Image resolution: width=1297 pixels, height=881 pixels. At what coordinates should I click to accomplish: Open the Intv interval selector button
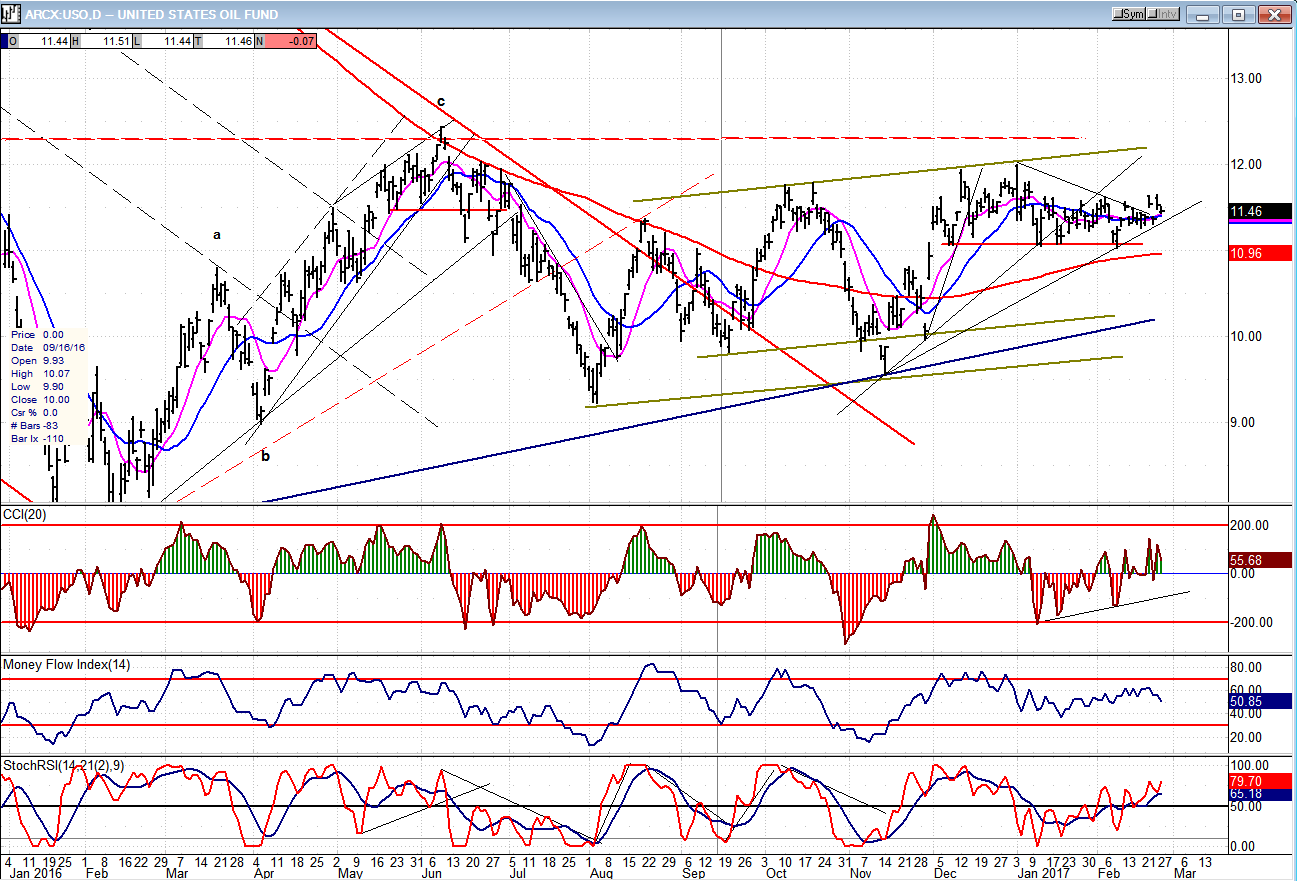click(1163, 14)
